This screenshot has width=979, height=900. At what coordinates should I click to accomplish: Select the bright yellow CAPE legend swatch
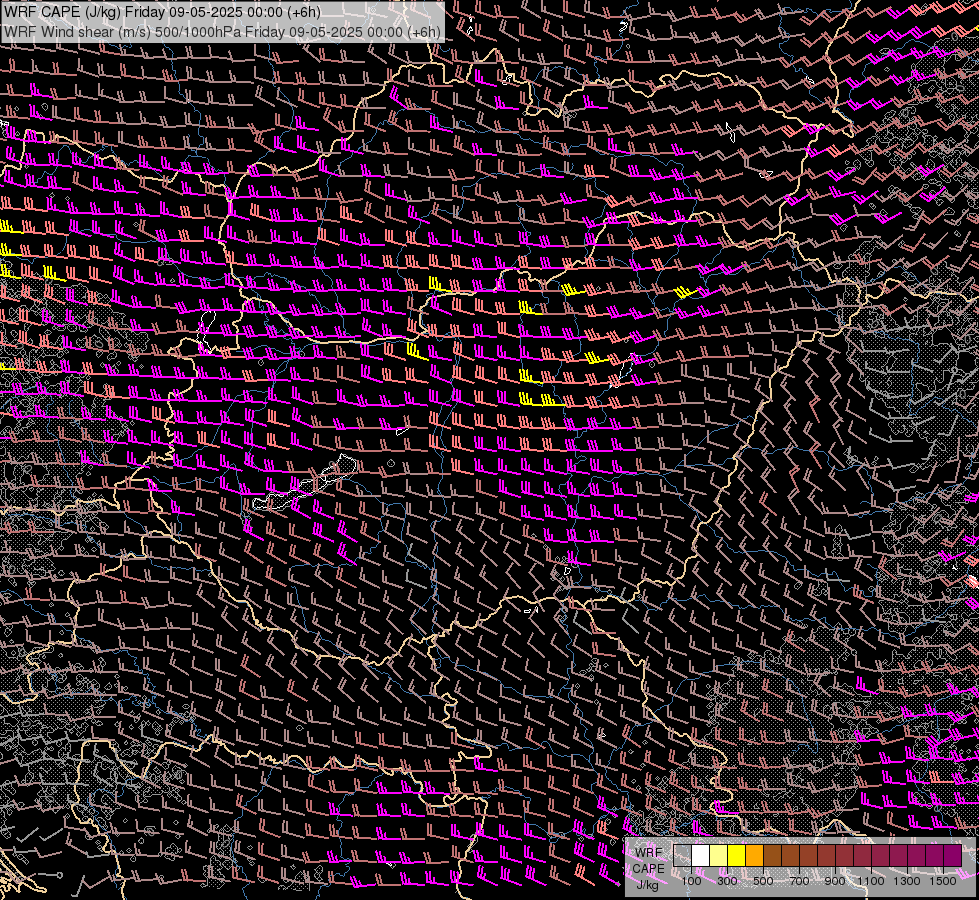tap(737, 856)
